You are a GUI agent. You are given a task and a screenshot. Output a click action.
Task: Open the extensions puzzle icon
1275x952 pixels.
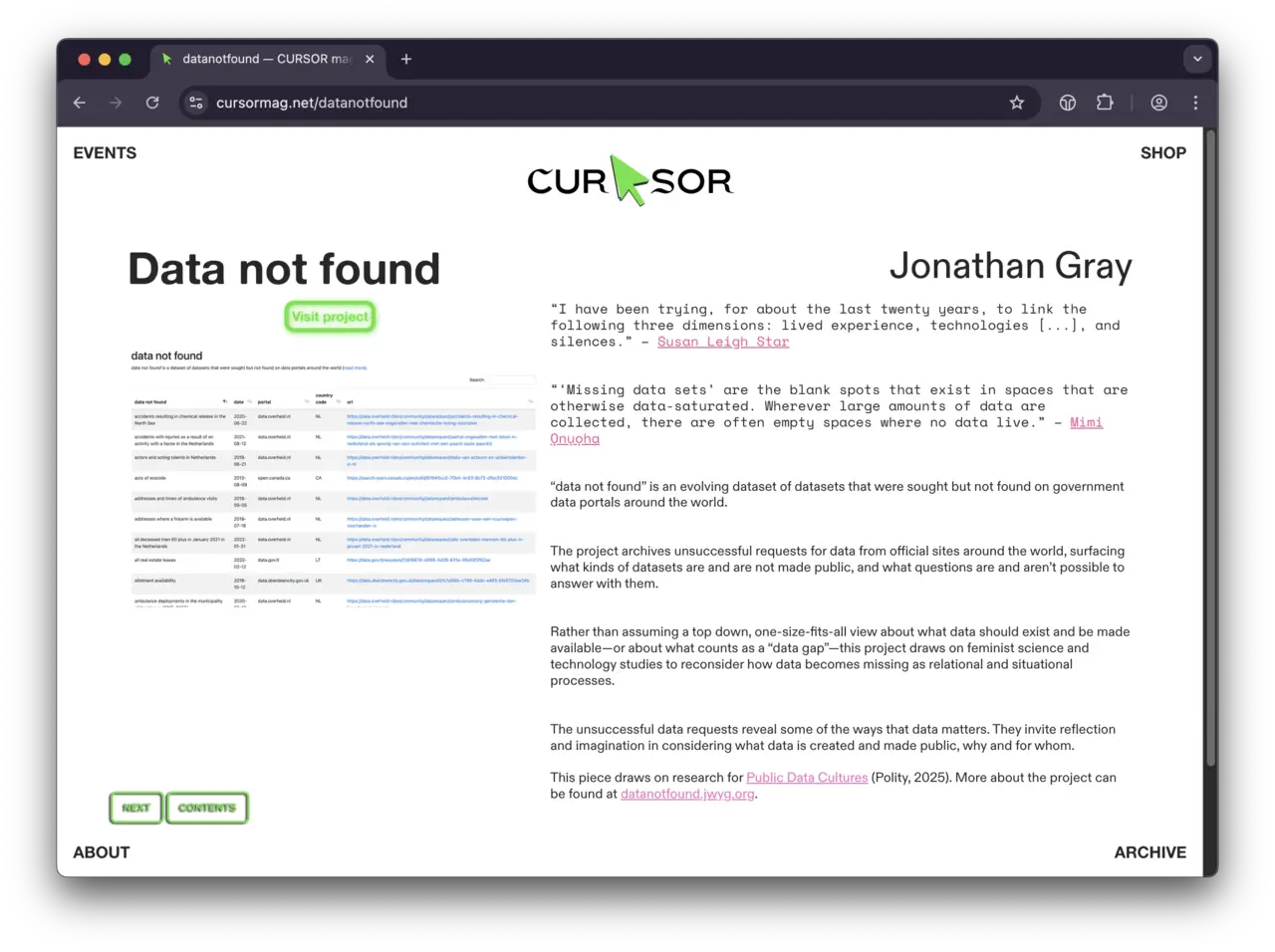[x=1104, y=103]
